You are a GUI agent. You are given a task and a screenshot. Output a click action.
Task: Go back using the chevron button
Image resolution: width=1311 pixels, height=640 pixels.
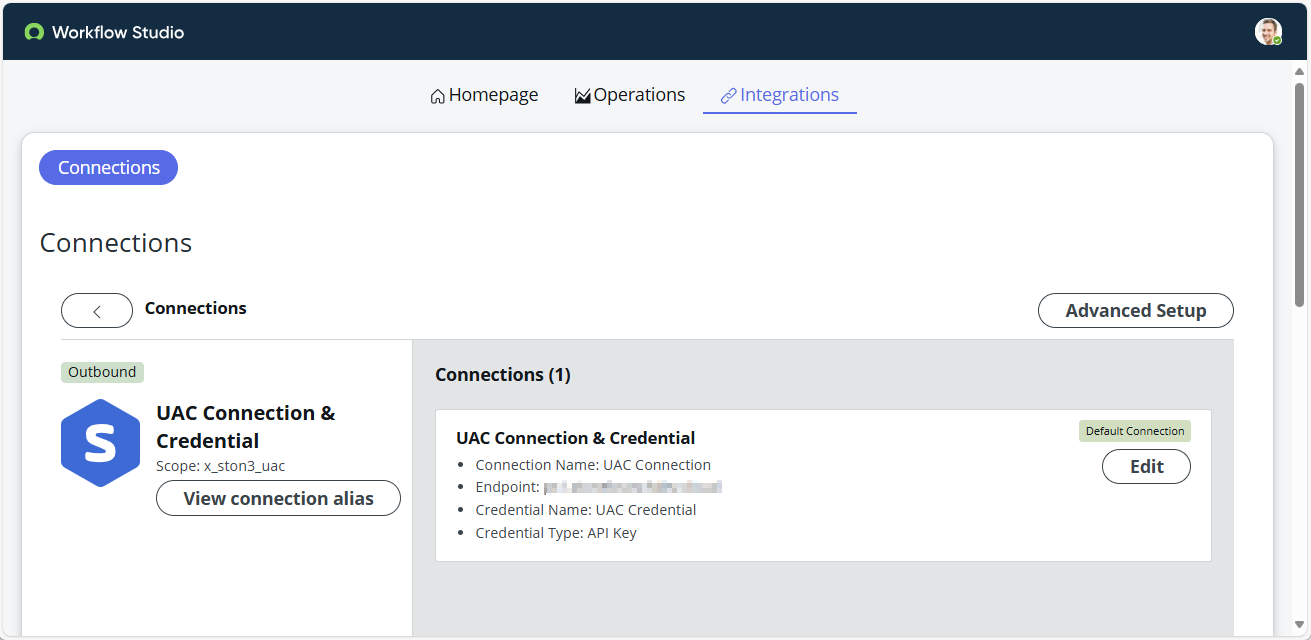[x=97, y=311]
